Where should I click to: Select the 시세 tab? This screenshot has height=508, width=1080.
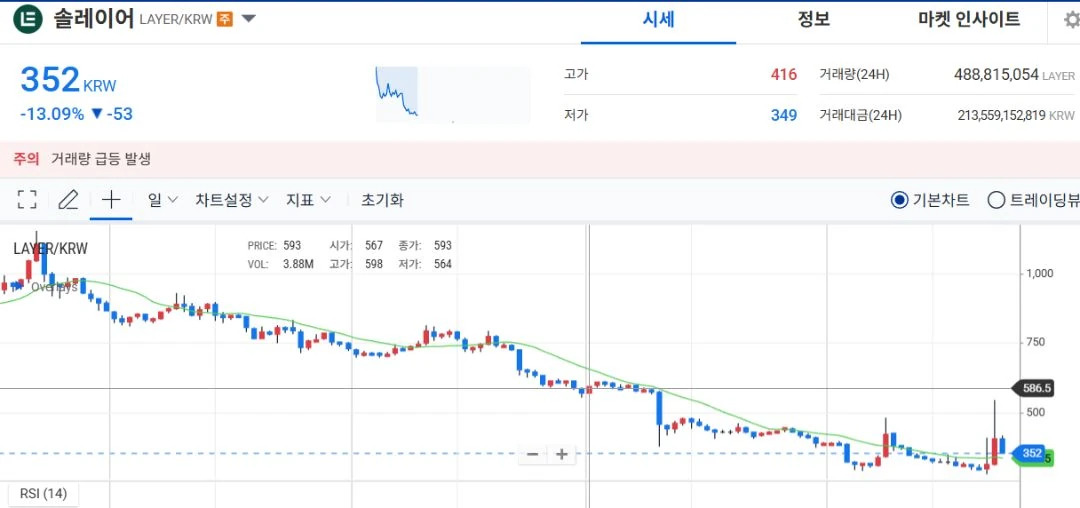[x=658, y=21]
